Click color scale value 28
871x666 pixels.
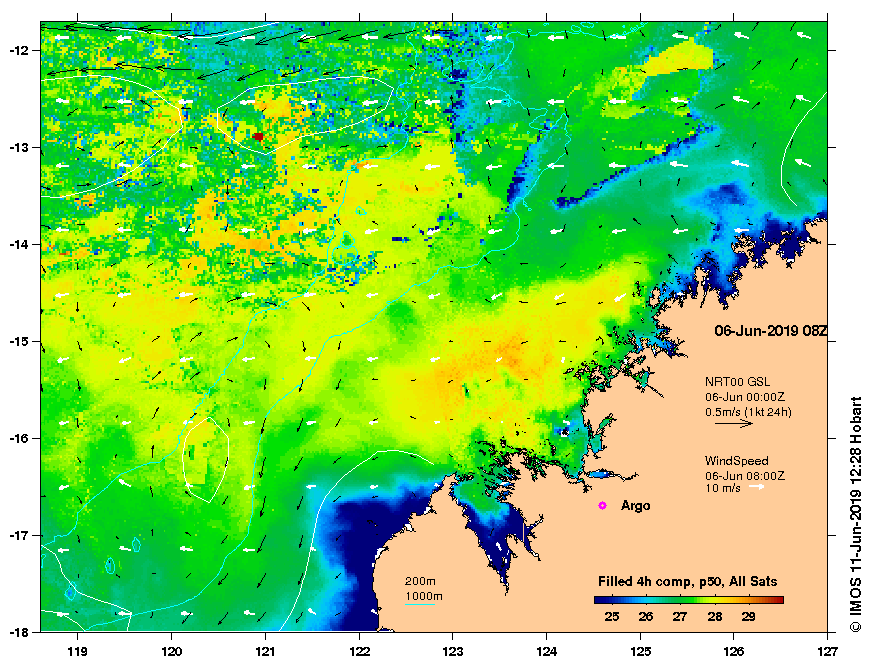tap(715, 617)
